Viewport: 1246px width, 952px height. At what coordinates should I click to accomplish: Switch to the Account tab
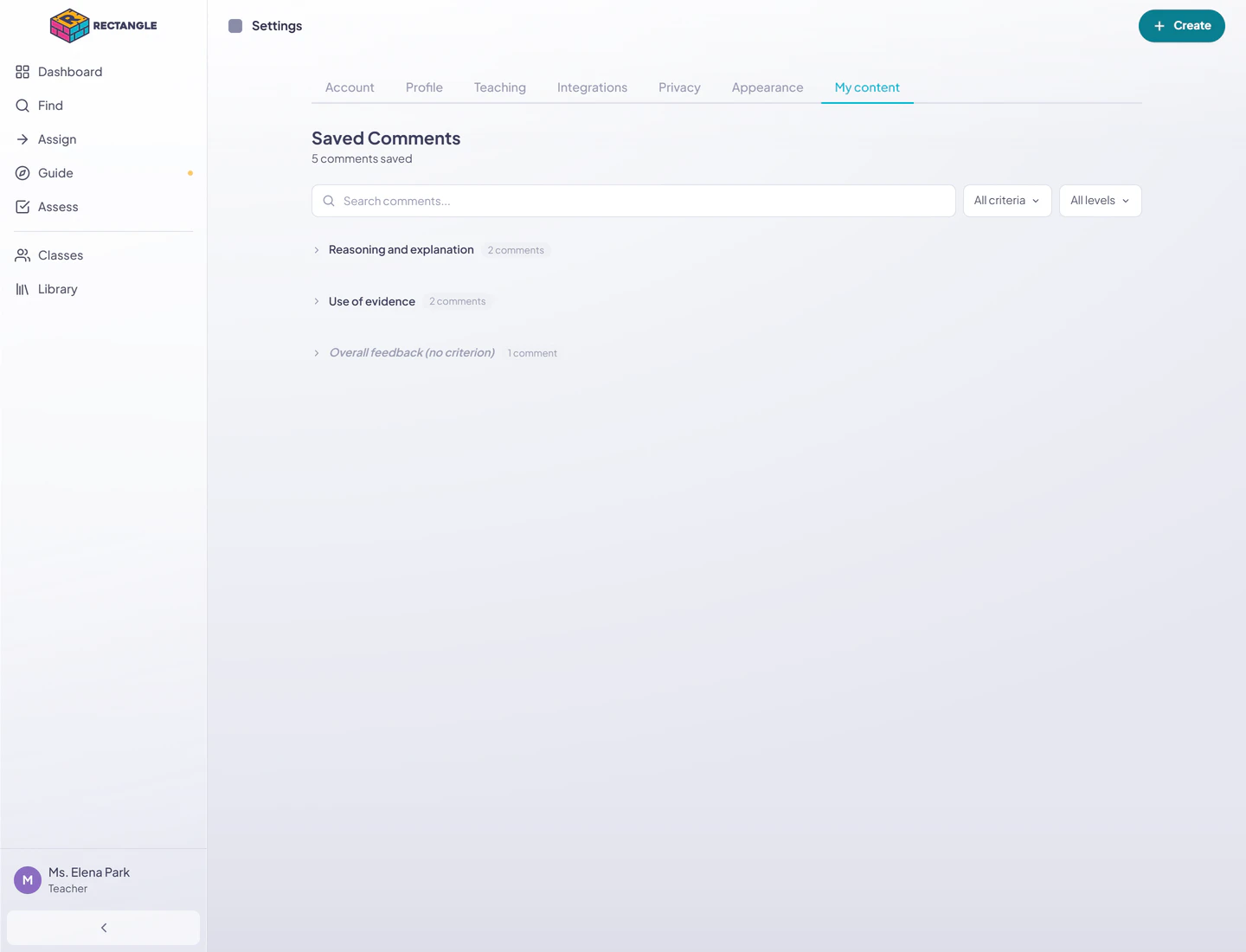[350, 87]
